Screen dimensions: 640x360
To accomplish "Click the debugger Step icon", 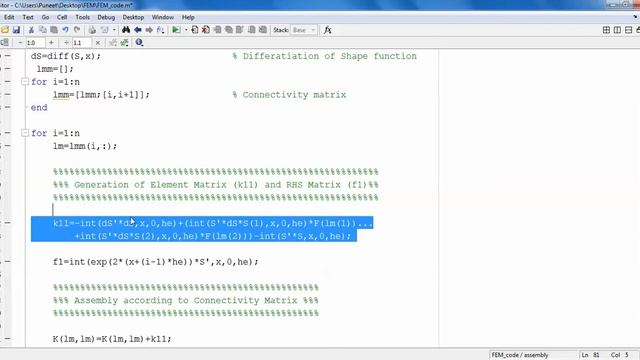I will click(217, 30).
